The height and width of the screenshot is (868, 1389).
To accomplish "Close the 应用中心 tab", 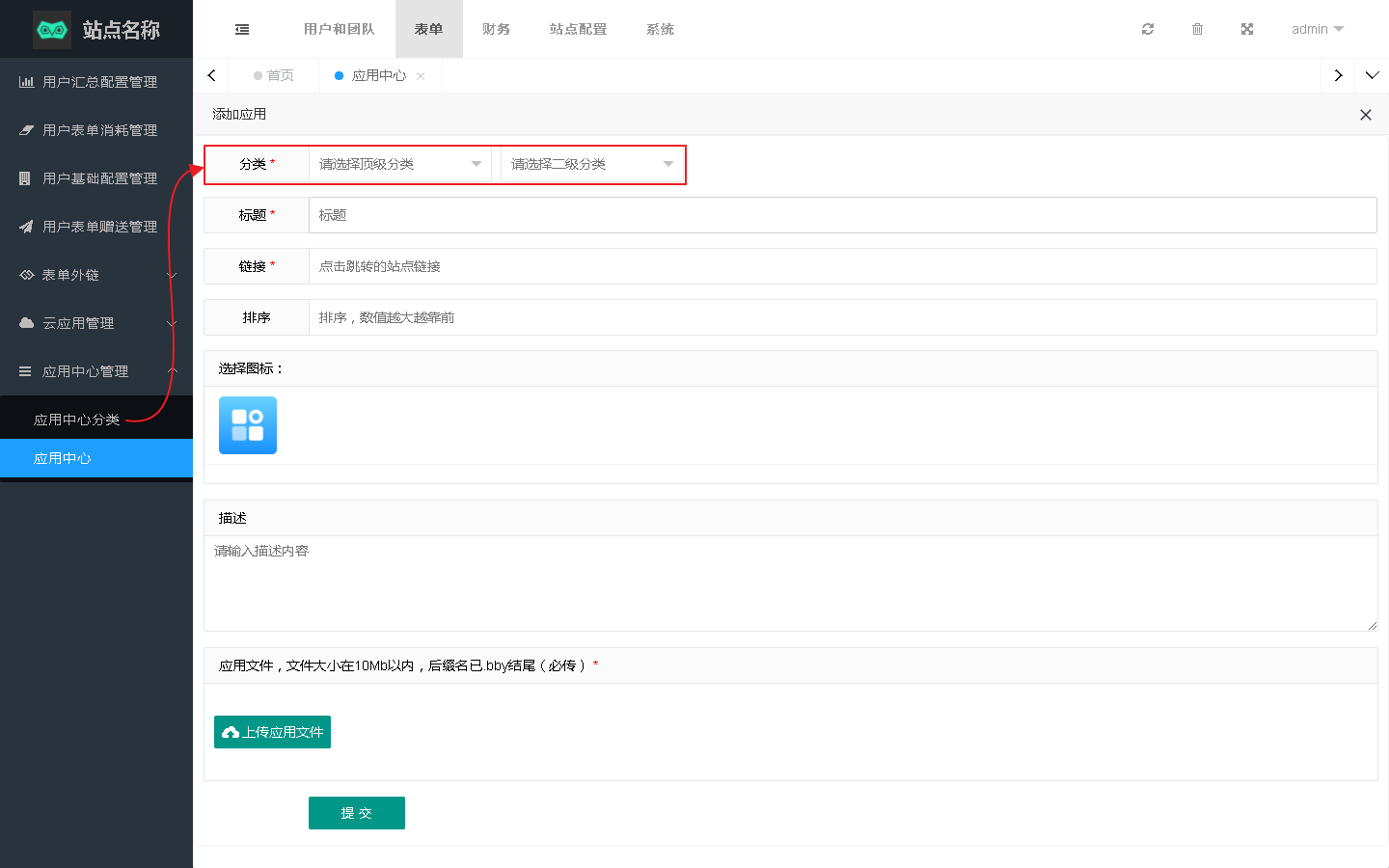I will (x=421, y=76).
